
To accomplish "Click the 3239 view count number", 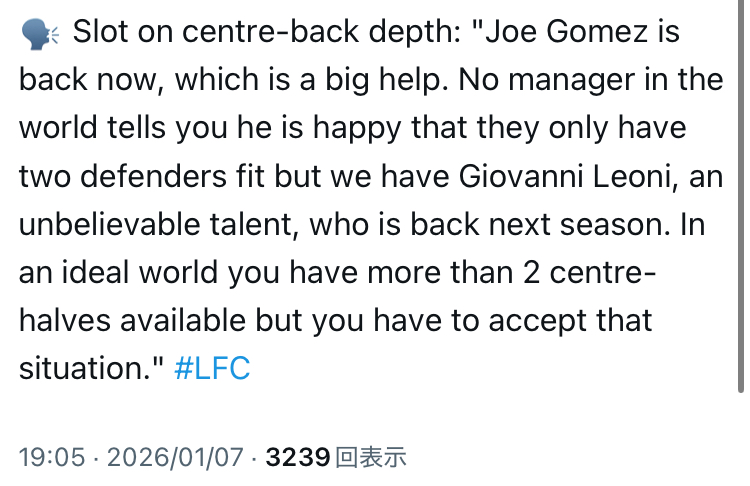I will 298,458.
